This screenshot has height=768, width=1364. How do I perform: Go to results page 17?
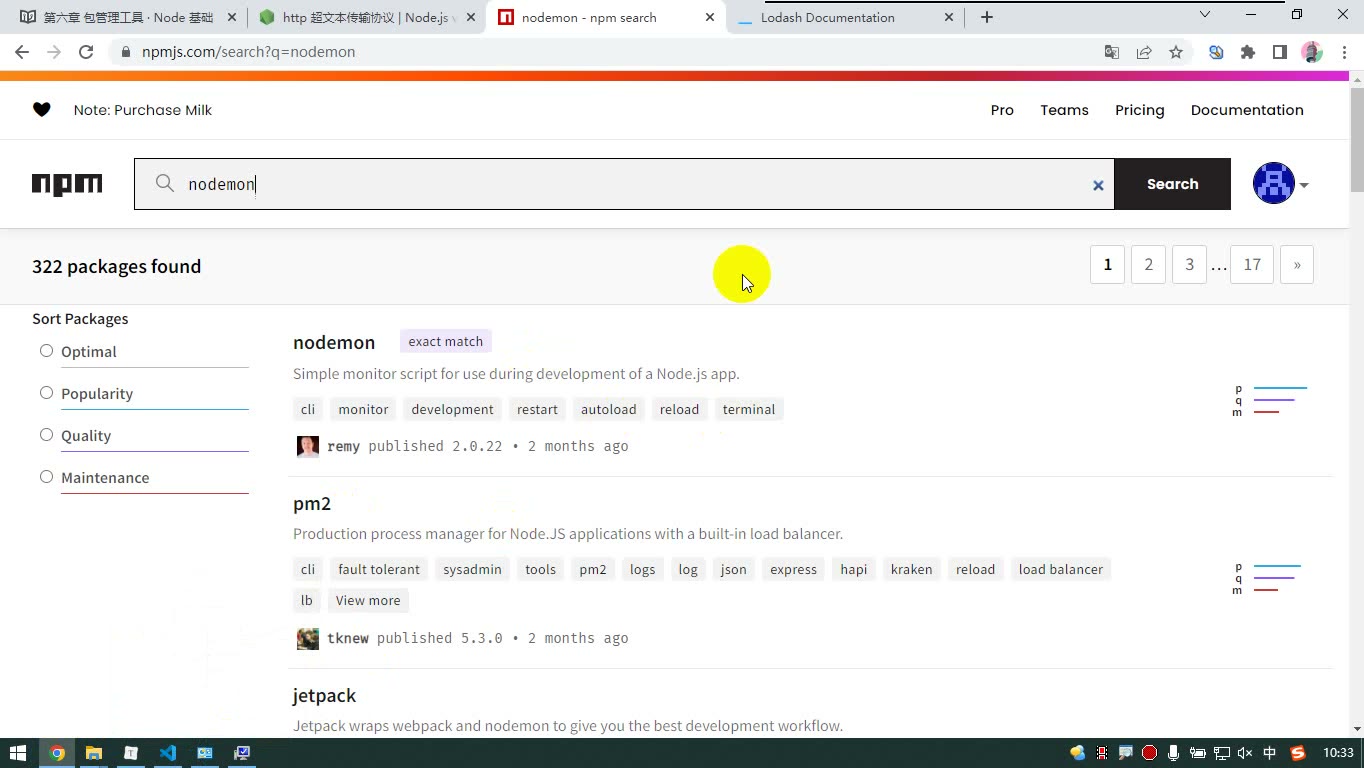pyautogui.click(x=1252, y=265)
